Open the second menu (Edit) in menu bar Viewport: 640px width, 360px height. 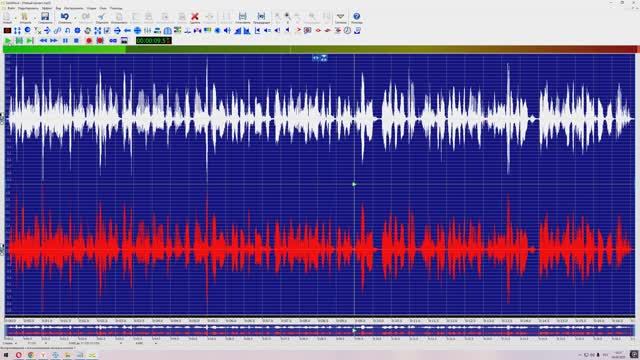pyautogui.click(x=28, y=8)
